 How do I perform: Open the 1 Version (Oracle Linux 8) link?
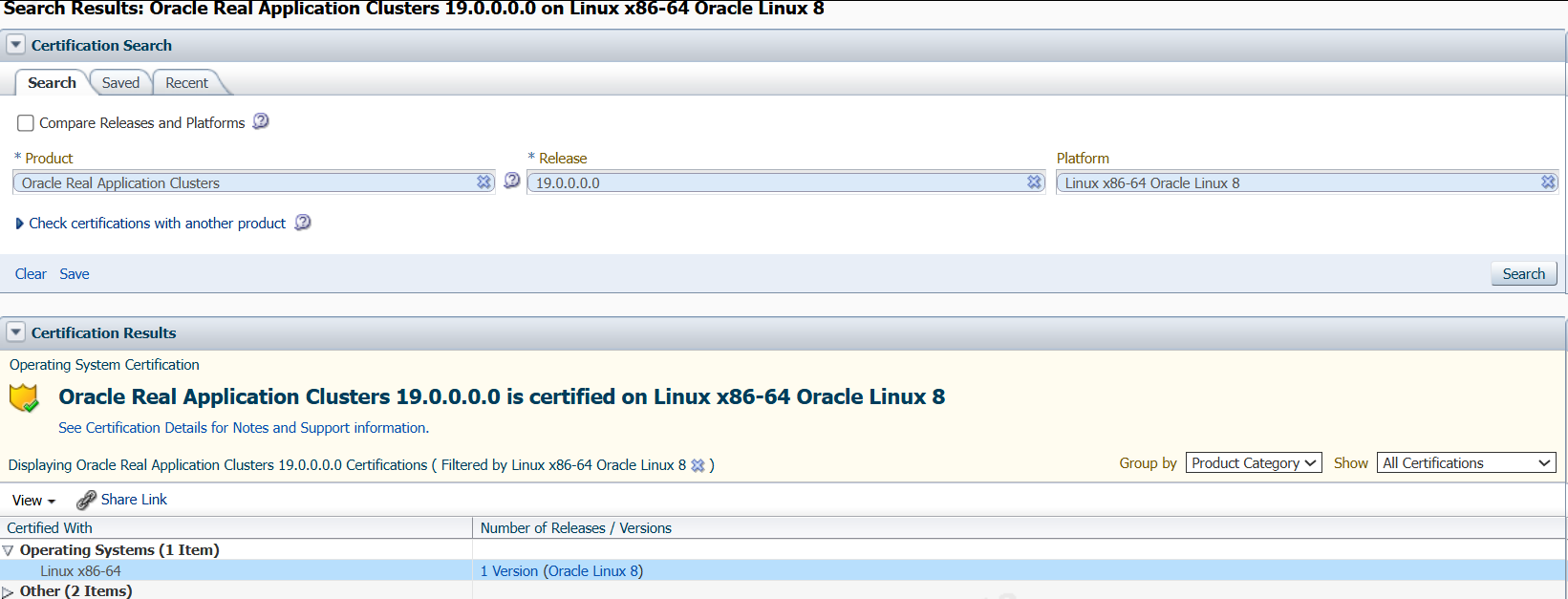[562, 571]
